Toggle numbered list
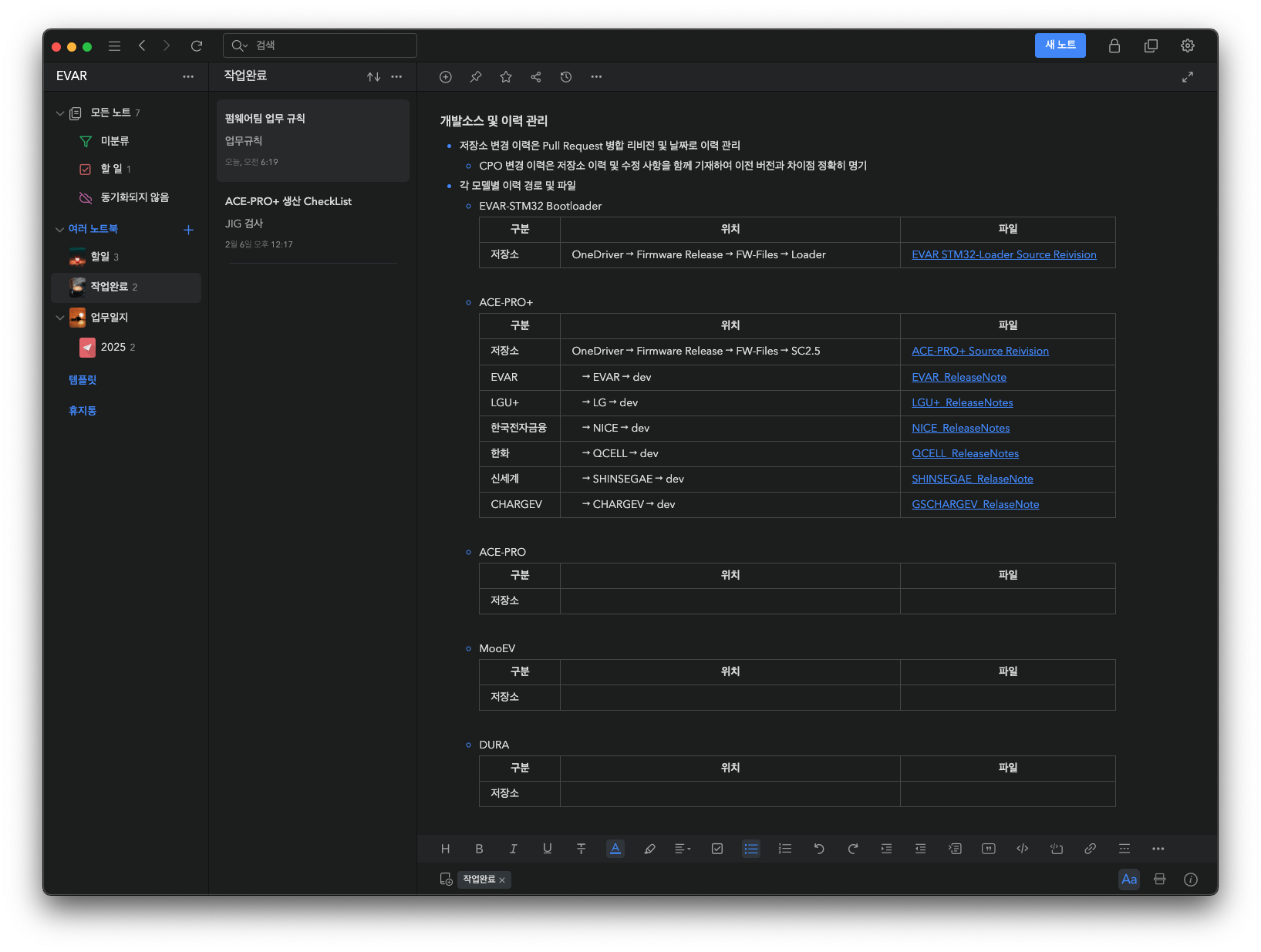 pyautogui.click(x=785, y=849)
